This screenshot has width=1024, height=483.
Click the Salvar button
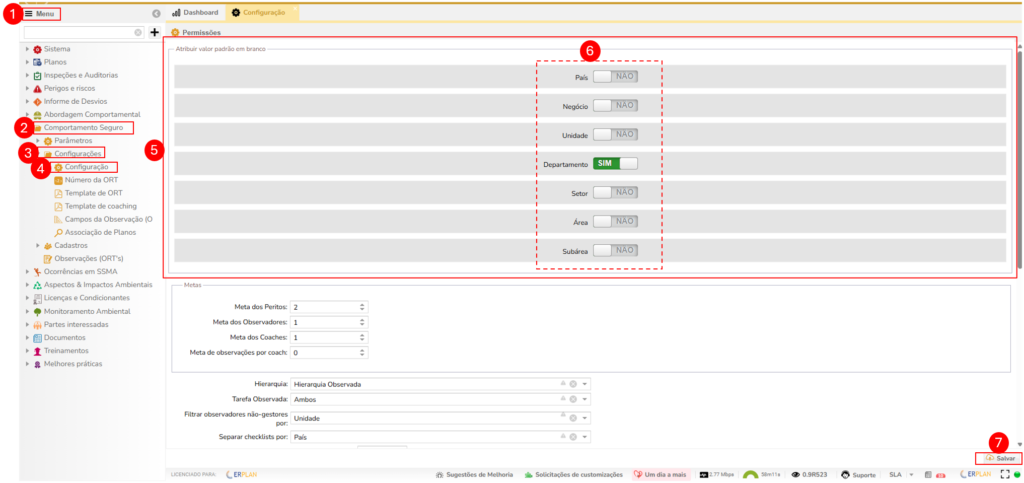click(1000, 458)
